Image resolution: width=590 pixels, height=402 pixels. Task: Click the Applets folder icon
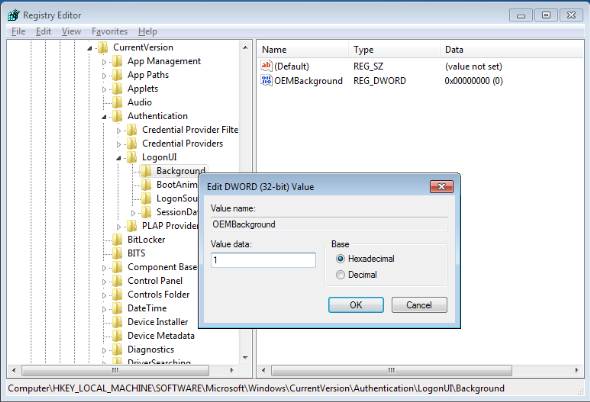(117, 89)
